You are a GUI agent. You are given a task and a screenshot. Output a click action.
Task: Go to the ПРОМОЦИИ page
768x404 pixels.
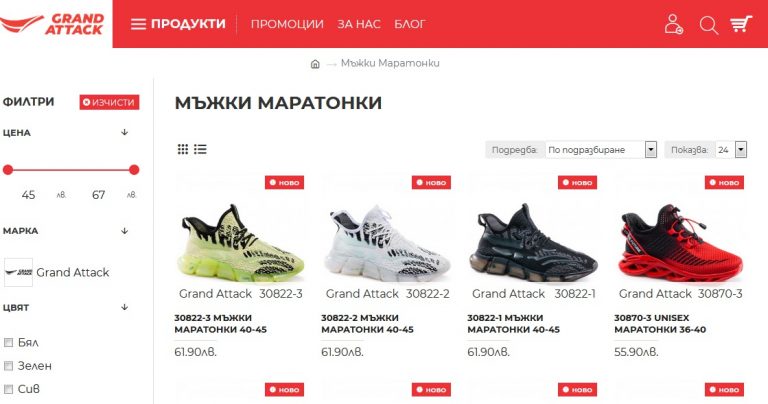point(287,24)
